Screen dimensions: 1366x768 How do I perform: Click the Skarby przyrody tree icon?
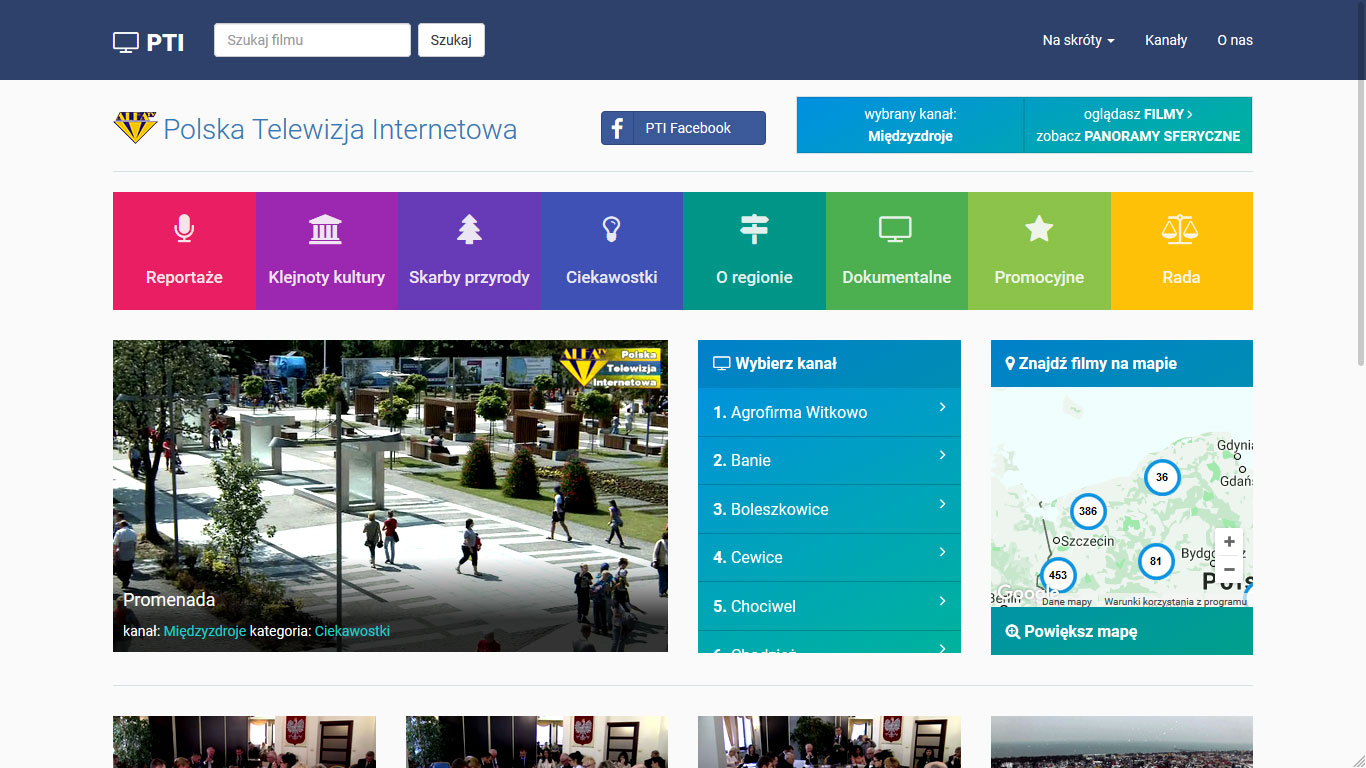469,228
